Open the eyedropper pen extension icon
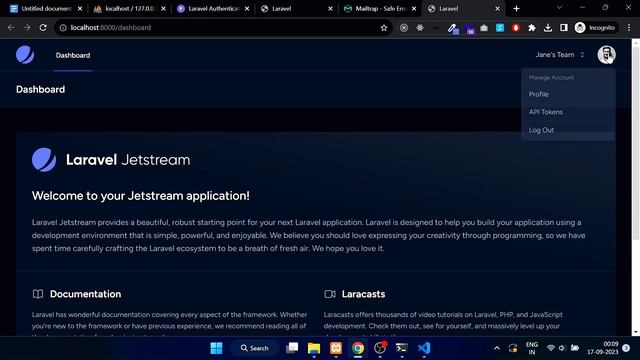 pos(453,28)
